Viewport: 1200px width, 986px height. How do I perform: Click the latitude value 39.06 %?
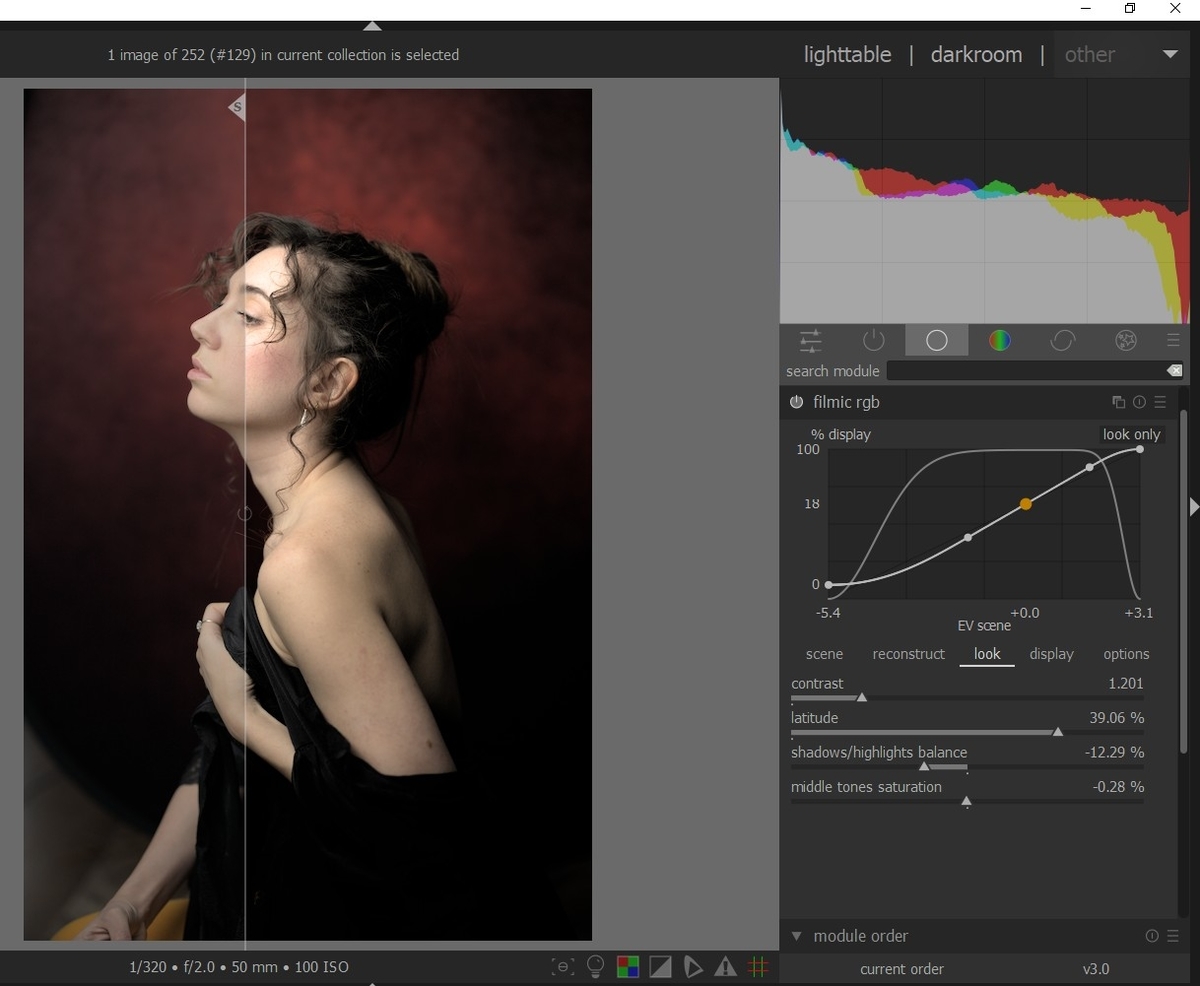[x=1117, y=718]
